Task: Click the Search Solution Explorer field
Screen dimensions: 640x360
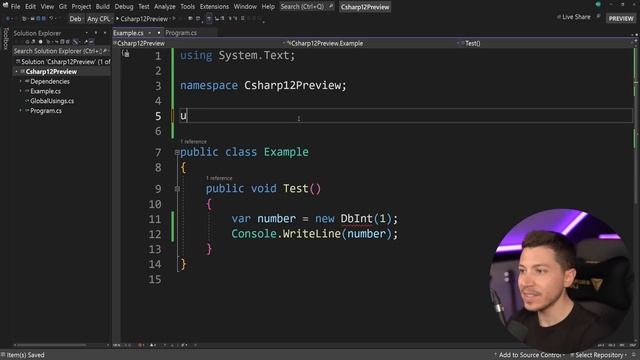Action: tap(61, 51)
